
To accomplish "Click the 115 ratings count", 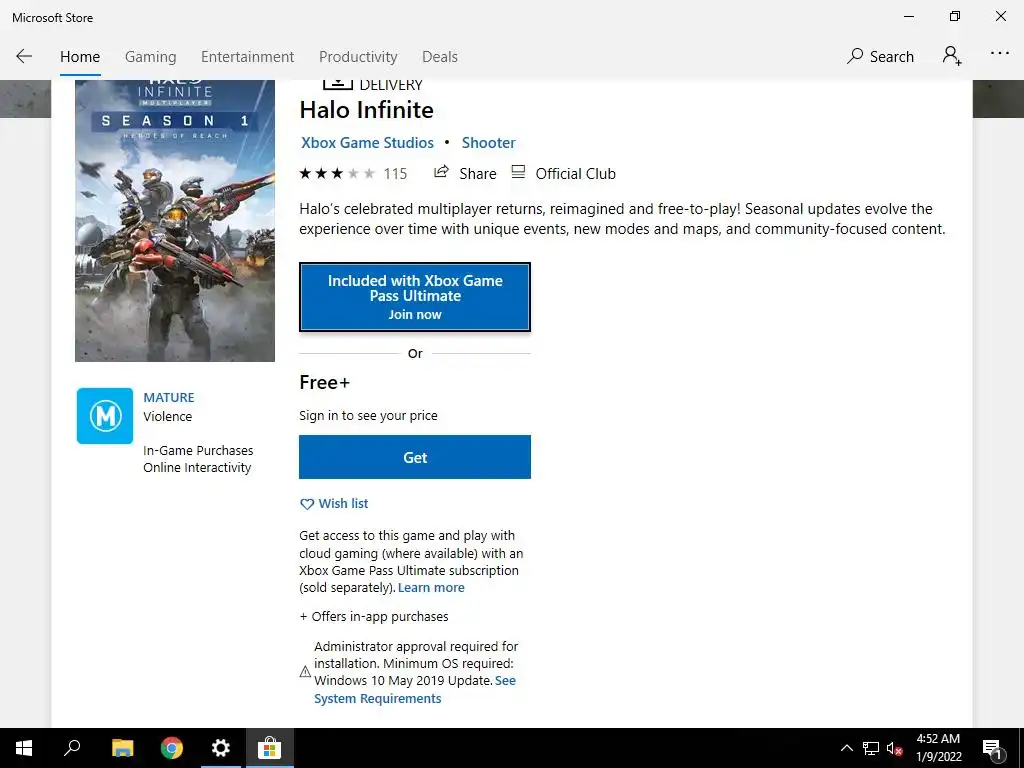I will pyautogui.click(x=395, y=174).
